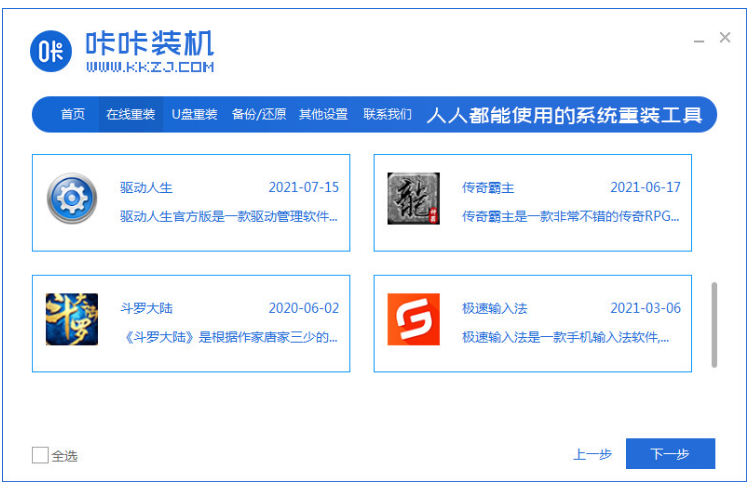Select the 联系我们 tab
The height and width of the screenshot is (487, 753).
click(387, 114)
